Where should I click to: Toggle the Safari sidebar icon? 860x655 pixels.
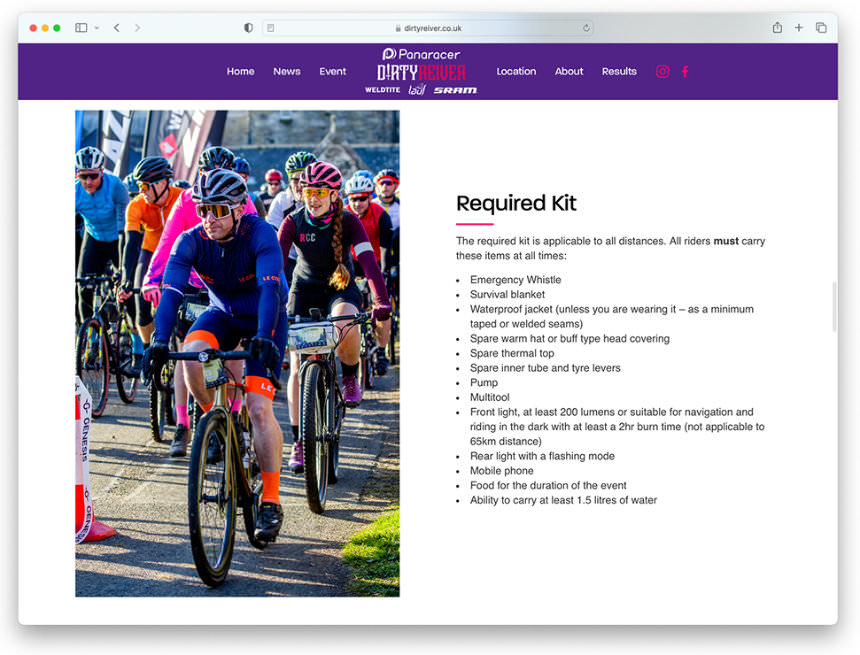point(81,27)
